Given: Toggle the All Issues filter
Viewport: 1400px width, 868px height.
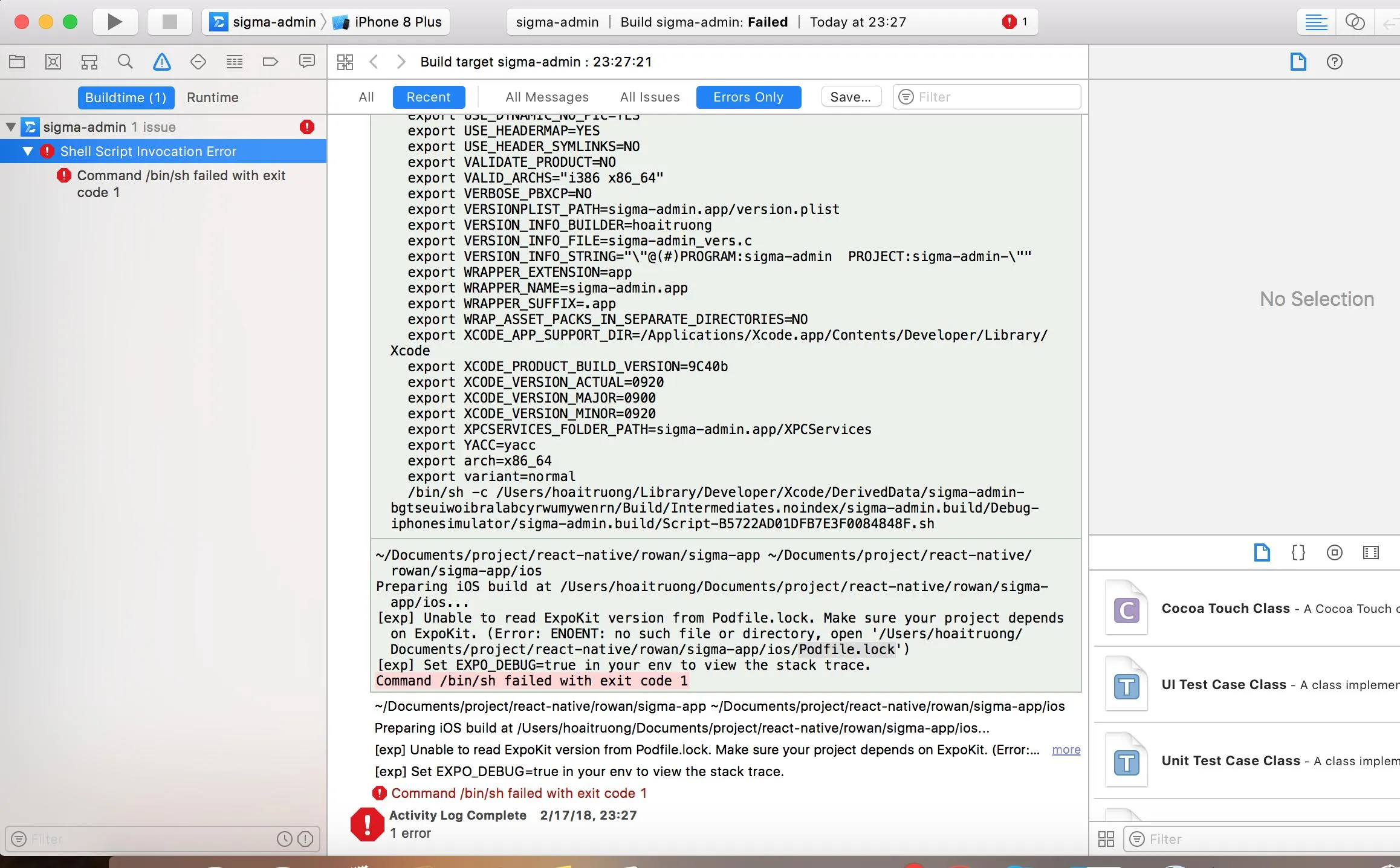Looking at the screenshot, I should pyautogui.click(x=650, y=97).
